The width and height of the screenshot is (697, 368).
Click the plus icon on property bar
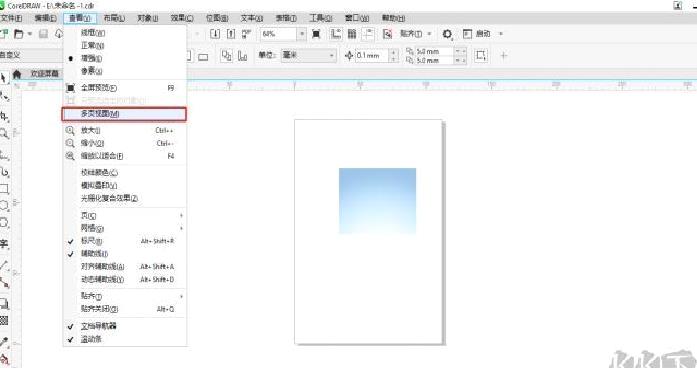(x=504, y=56)
